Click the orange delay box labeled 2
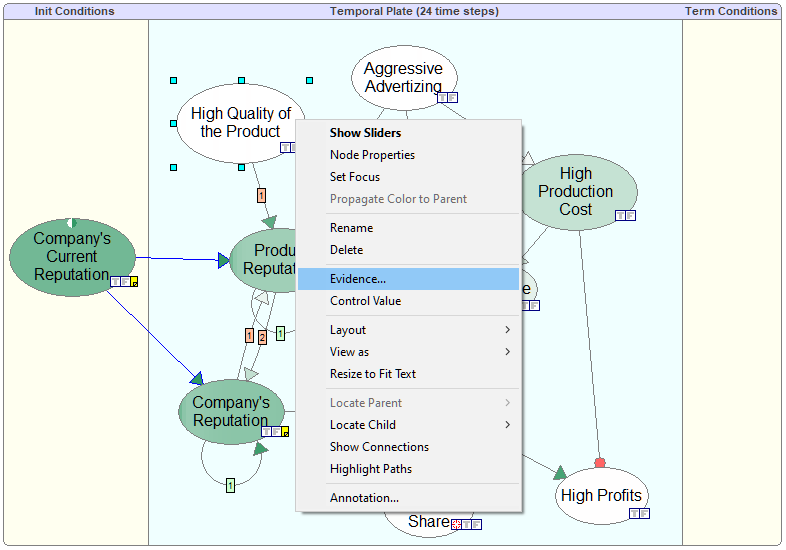Image resolution: width=786 pixels, height=550 pixels. click(x=262, y=337)
